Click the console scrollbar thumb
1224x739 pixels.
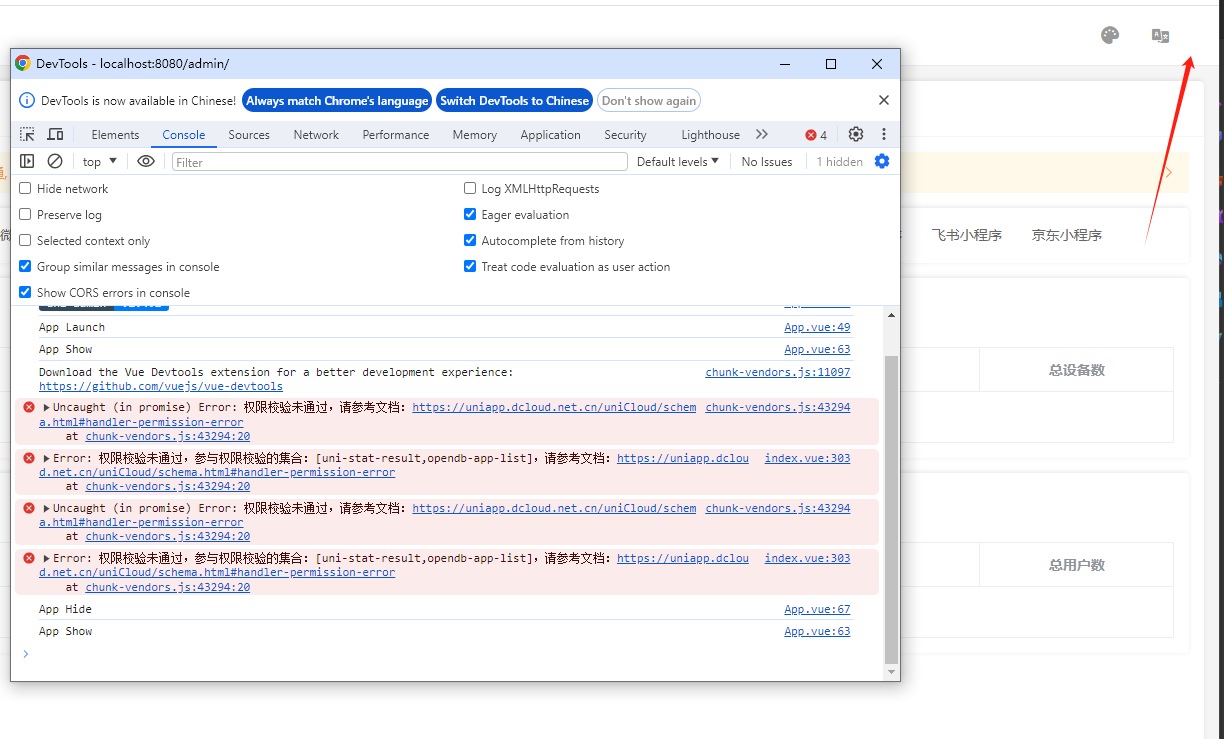[892, 509]
